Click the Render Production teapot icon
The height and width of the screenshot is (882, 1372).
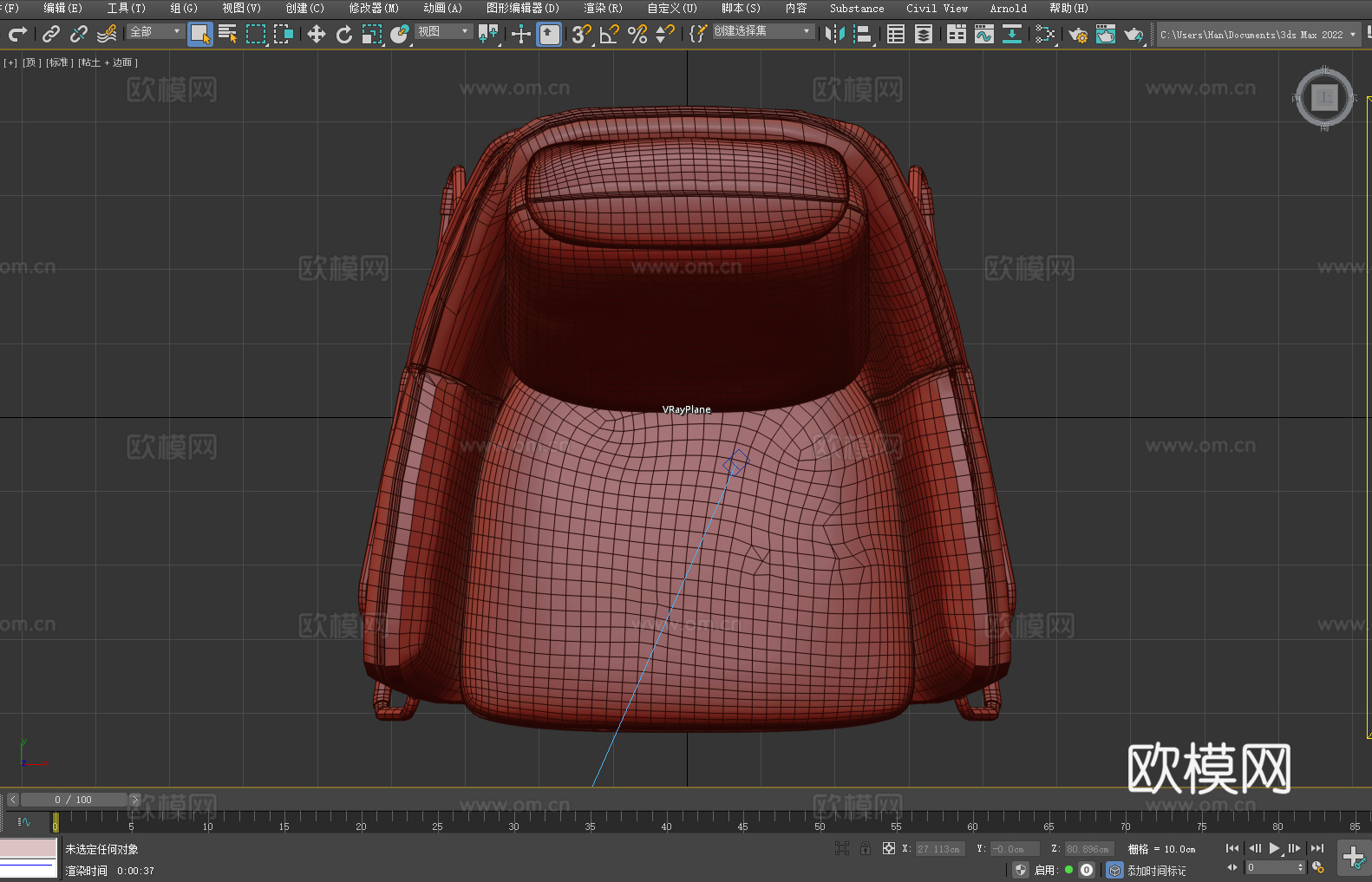click(x=1134, y=34)
